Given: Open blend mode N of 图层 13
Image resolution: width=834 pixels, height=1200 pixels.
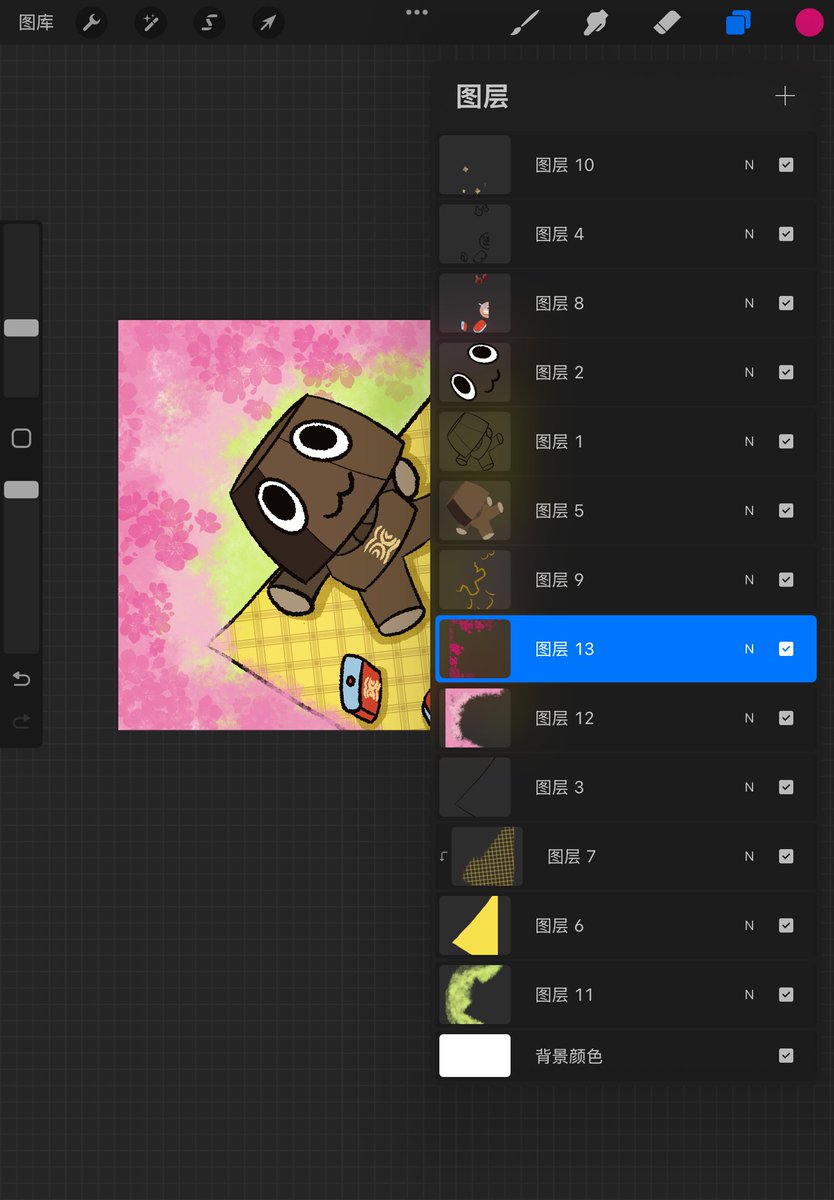Looking at the screenshot, I should 749,649.
